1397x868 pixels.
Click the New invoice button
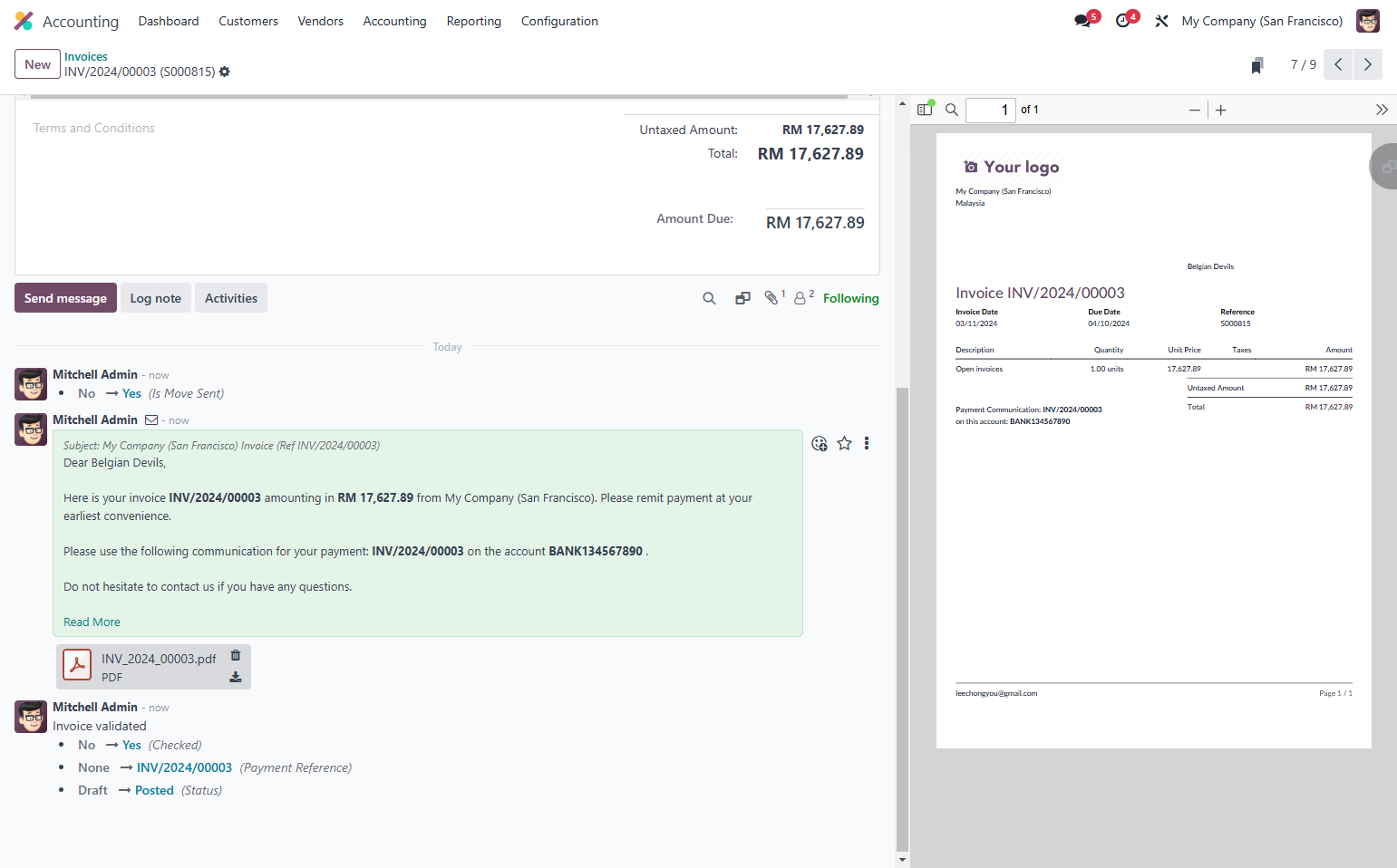pyautogui.click(x=38, y=64)
